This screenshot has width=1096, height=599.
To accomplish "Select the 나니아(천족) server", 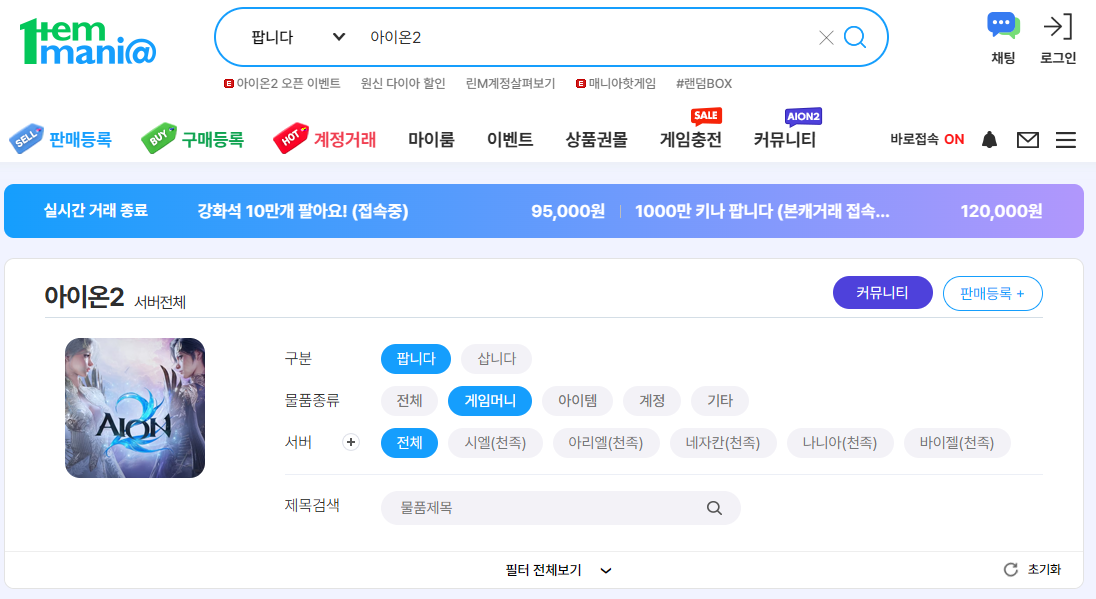I will [x=839, y=442].
